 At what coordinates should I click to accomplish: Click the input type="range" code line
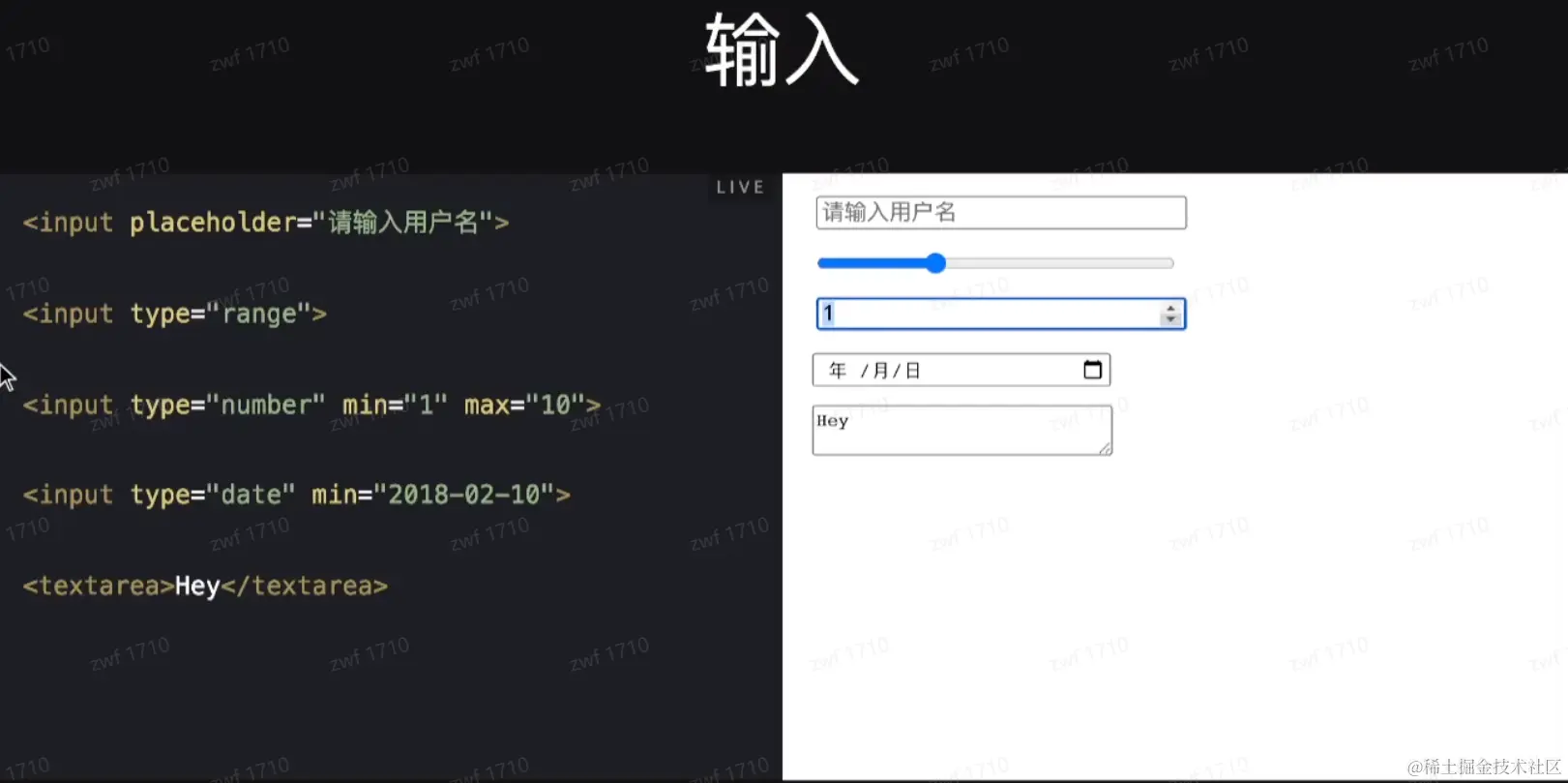coord(175,314)
